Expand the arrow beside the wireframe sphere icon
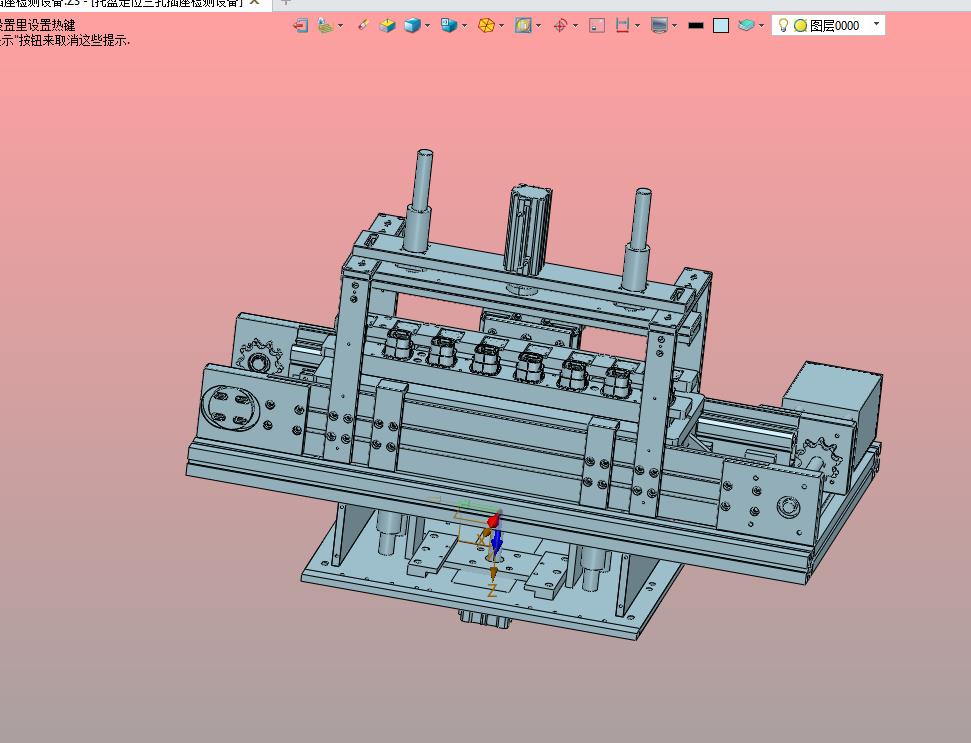971x743 pixels. click(x=502, y=25)
